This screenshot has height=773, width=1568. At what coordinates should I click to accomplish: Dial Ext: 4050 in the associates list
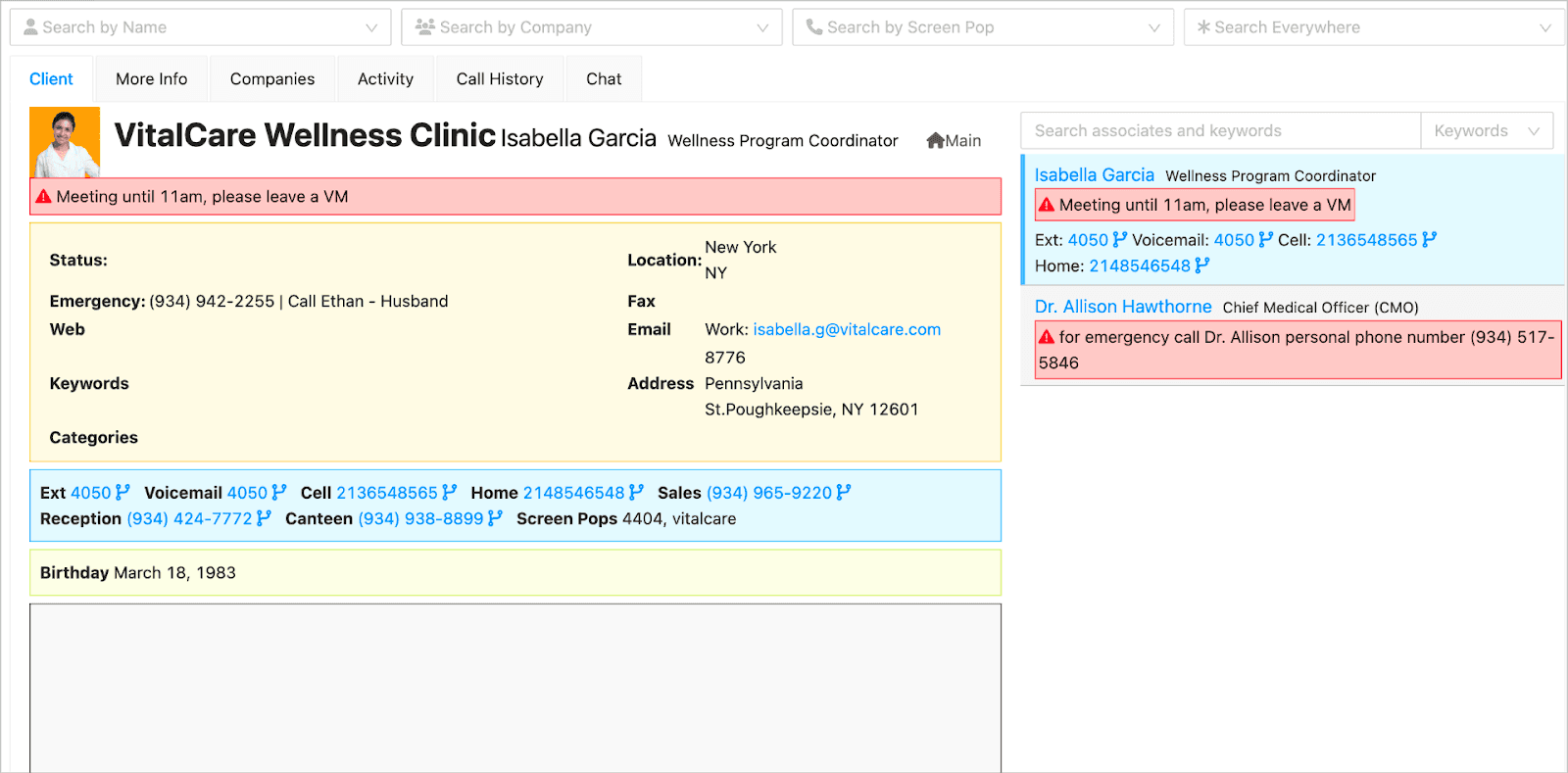pyautogui.click(x=1088, y=240)
